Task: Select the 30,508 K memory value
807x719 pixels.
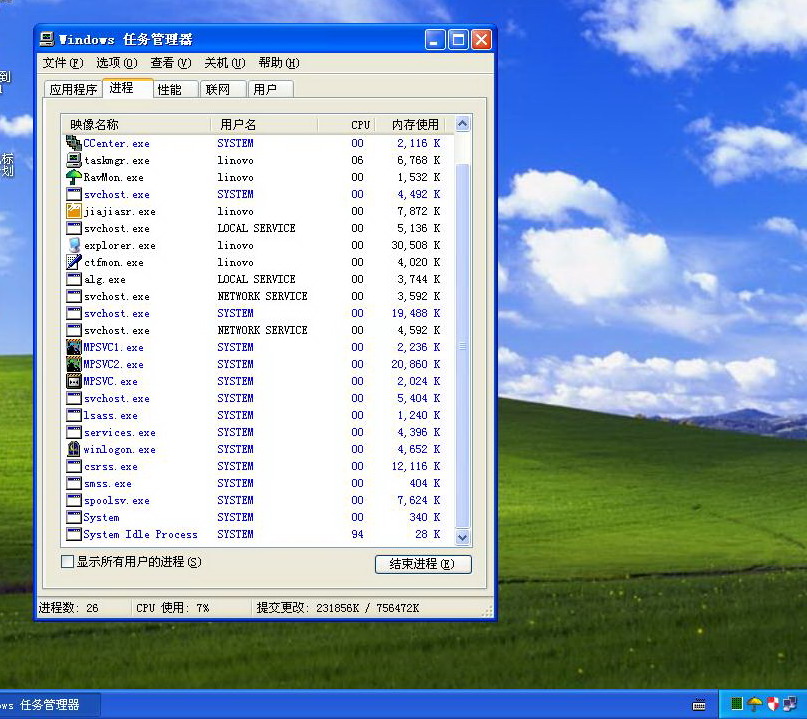Action: point(415,245)
